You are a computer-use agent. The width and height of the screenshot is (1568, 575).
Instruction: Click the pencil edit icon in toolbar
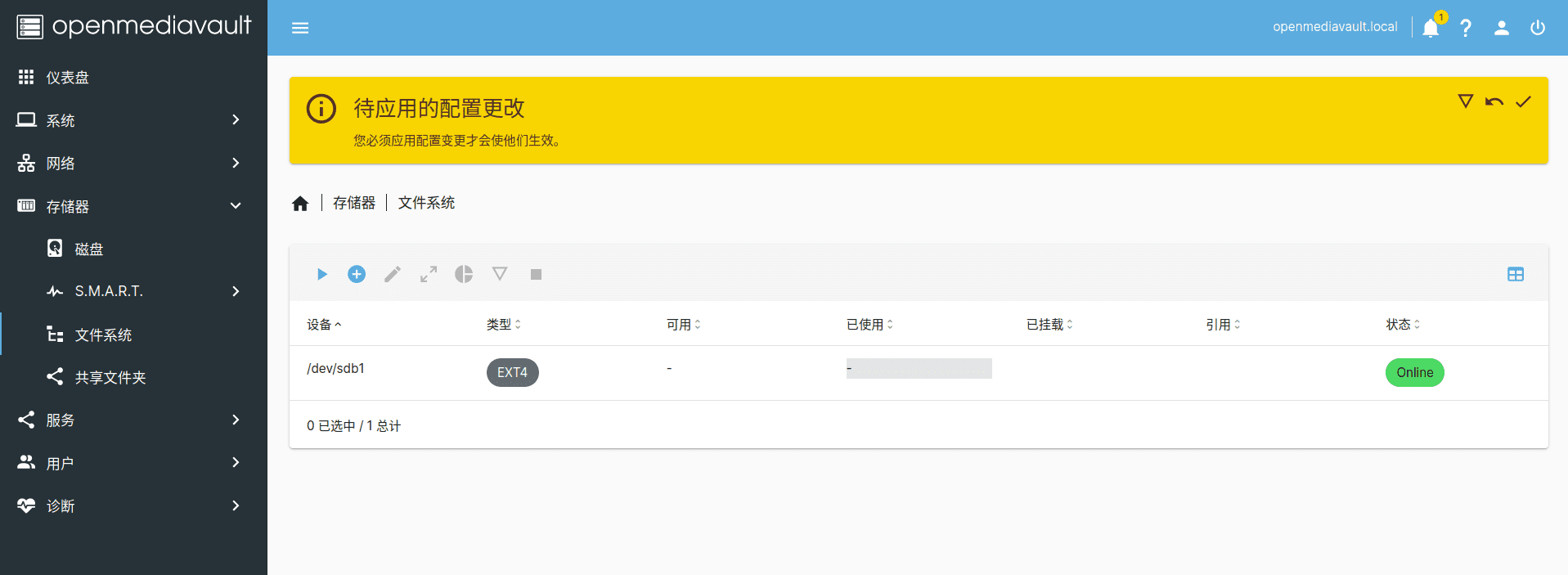pyautogui.click(x=393, y=274)
